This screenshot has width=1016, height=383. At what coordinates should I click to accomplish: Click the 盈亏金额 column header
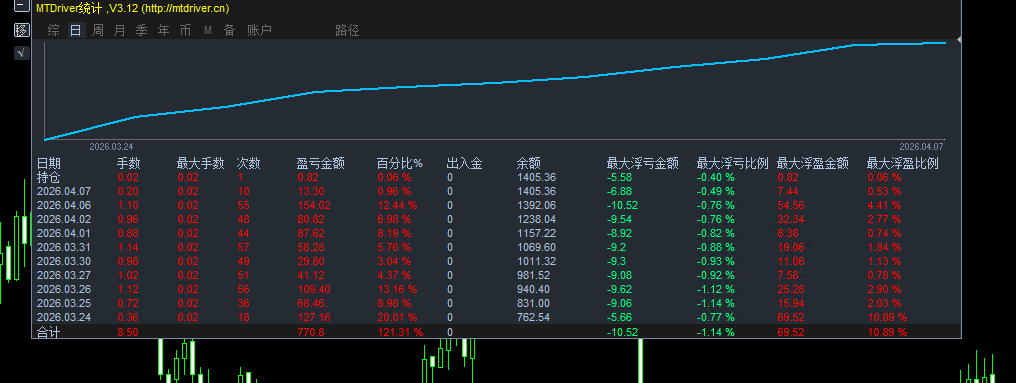321,163
